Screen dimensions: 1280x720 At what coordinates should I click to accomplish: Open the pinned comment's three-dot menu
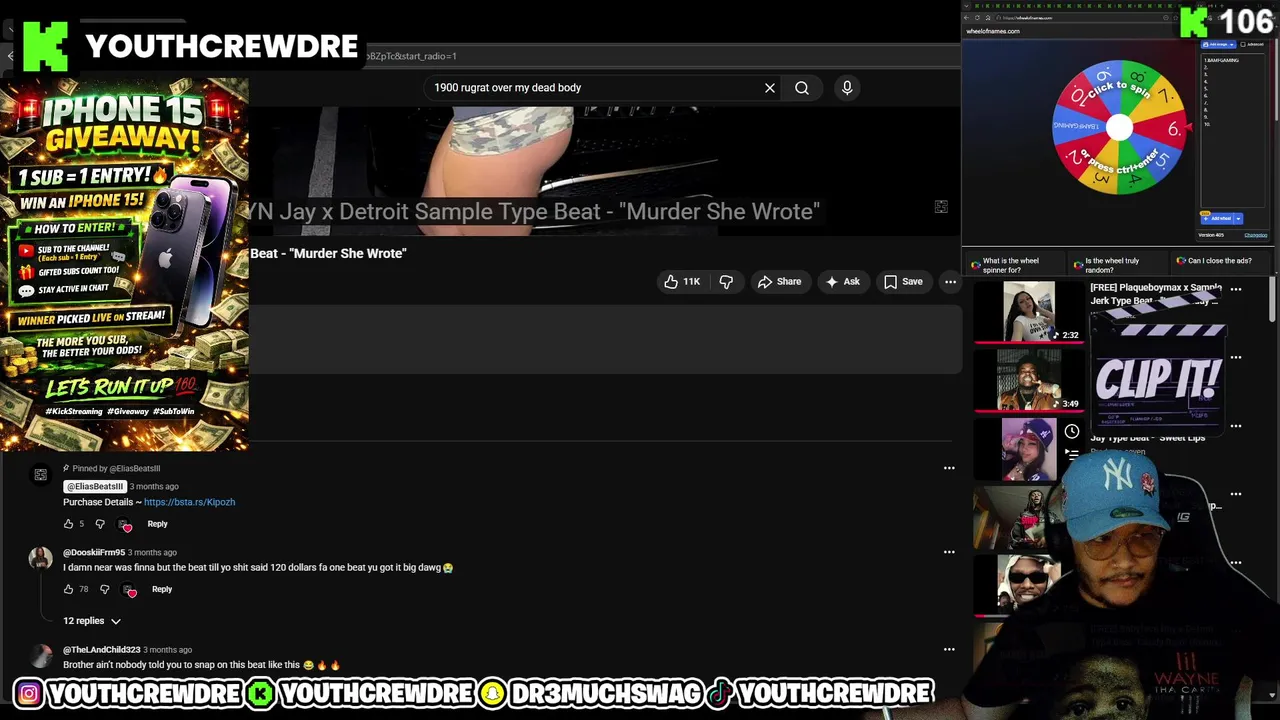click(949, 468)
